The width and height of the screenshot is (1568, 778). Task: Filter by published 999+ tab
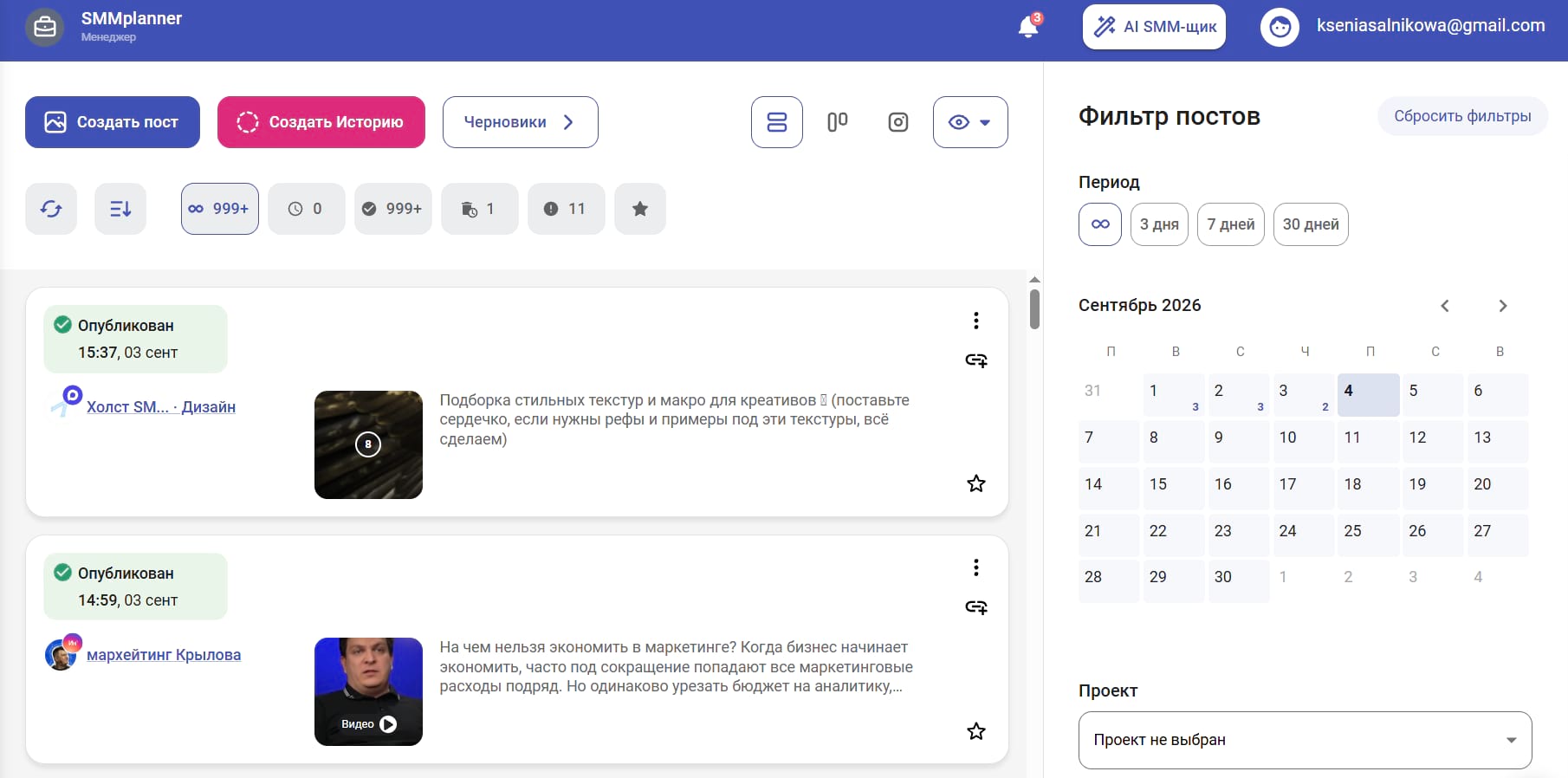pos(393,209)
